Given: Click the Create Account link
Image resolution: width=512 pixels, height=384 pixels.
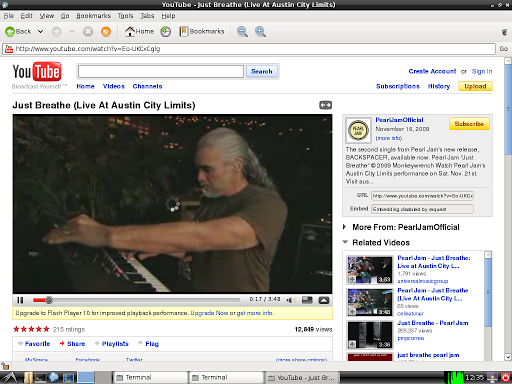Looking at the screenshot, I should (x=432, y=71).
